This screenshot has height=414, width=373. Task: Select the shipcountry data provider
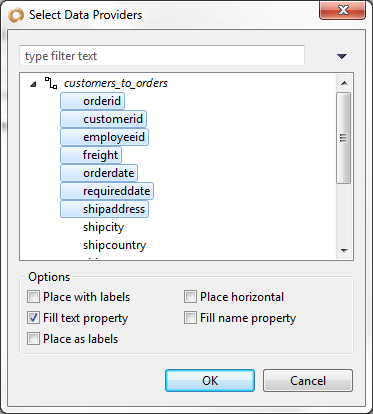coord(114,245)
